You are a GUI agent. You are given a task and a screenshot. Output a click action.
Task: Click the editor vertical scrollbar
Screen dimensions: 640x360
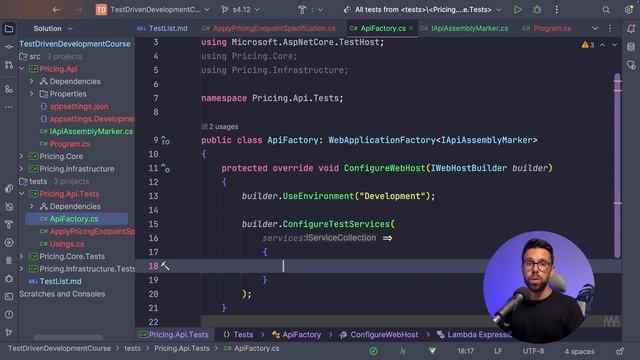click(617, 165)
